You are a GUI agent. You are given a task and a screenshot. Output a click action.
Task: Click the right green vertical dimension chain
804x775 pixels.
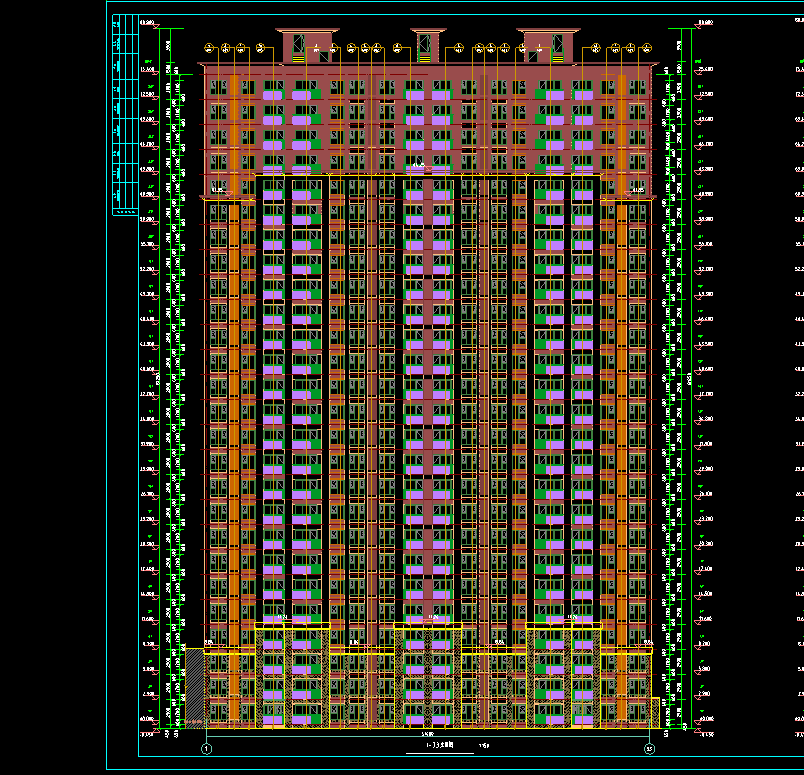tap(684, 380)
